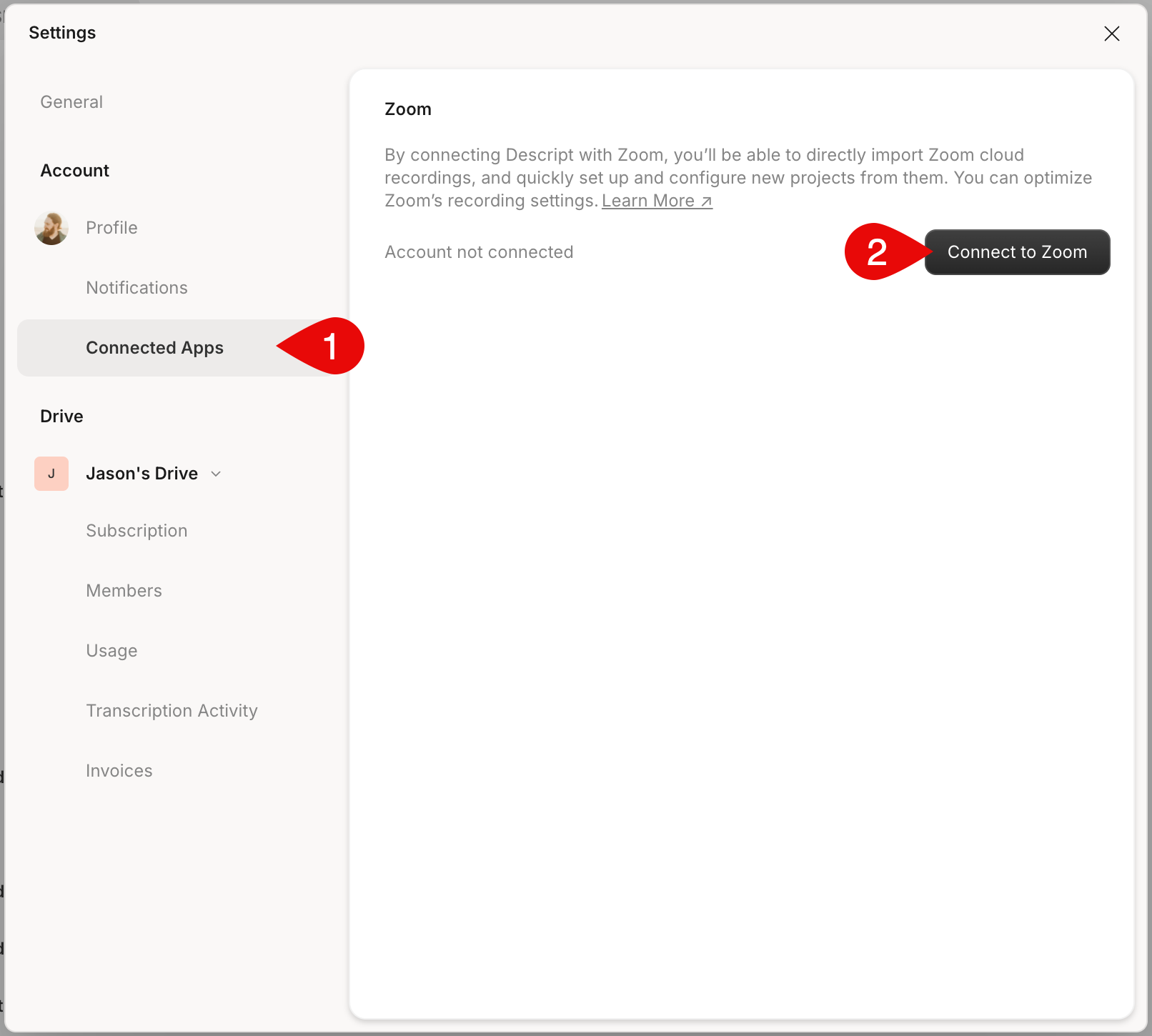Show the Usage page

tap(111, 651)
